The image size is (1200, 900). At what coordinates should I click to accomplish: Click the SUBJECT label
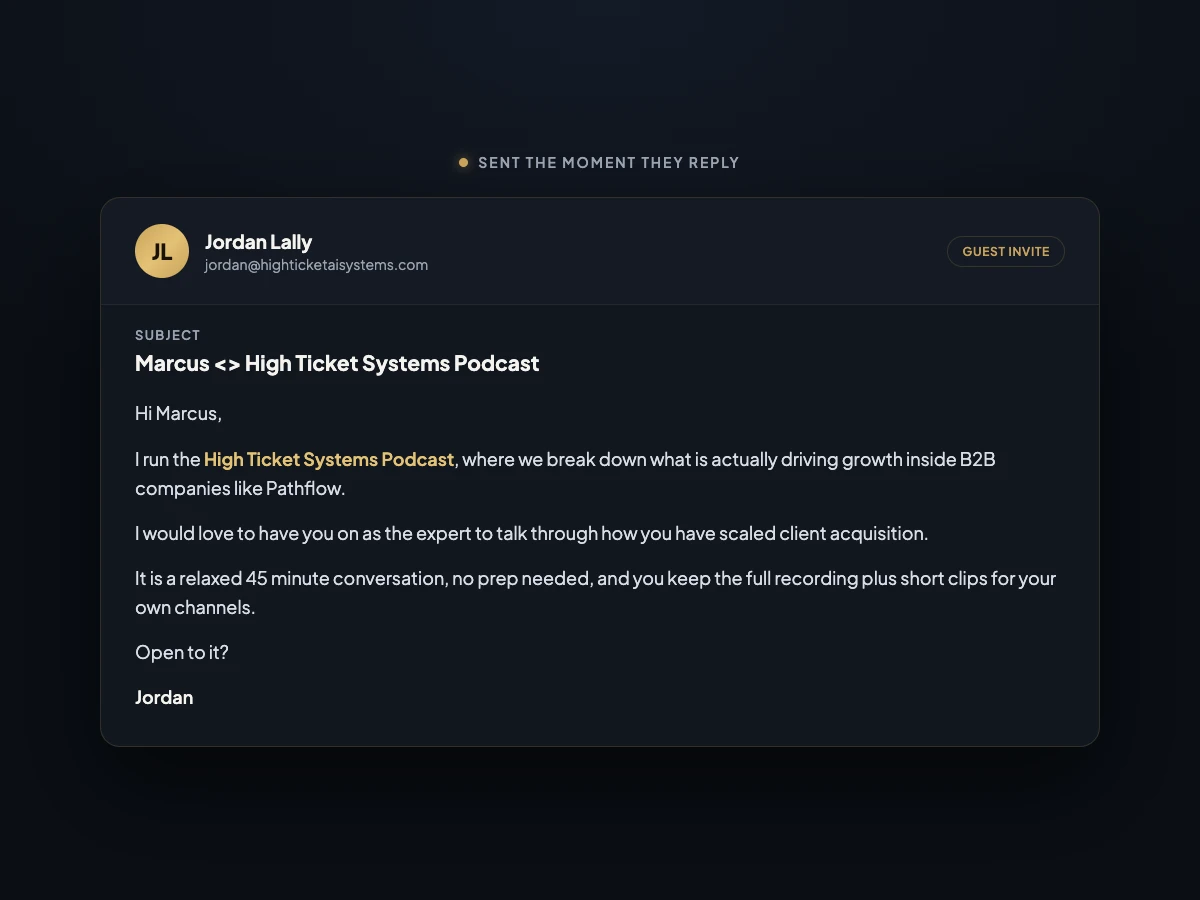pyautogui.click(x=168, y=335)
